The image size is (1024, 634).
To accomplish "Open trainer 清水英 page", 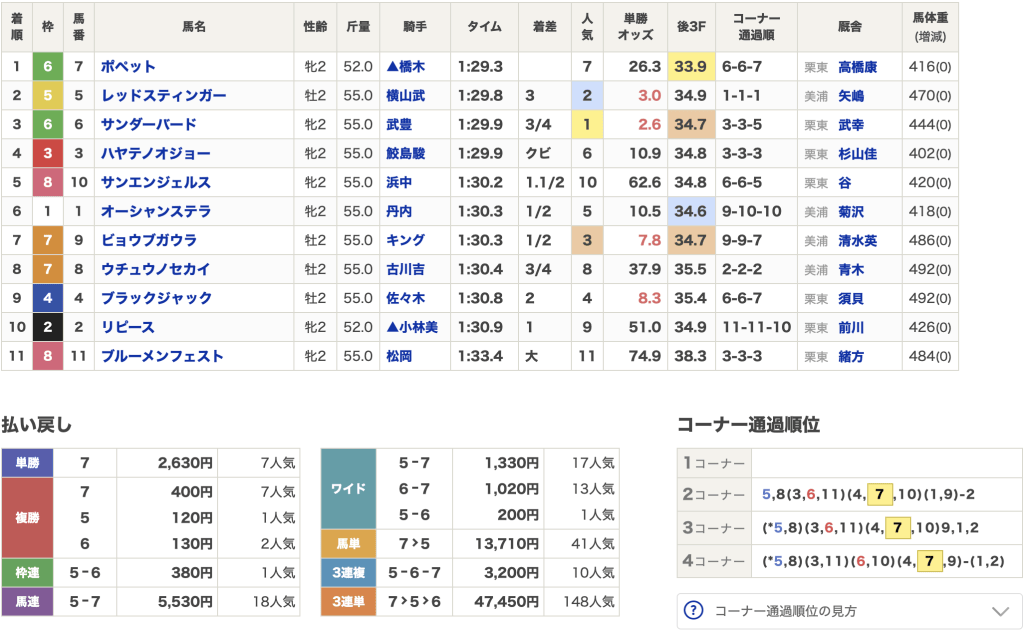I will pos(857,240).
